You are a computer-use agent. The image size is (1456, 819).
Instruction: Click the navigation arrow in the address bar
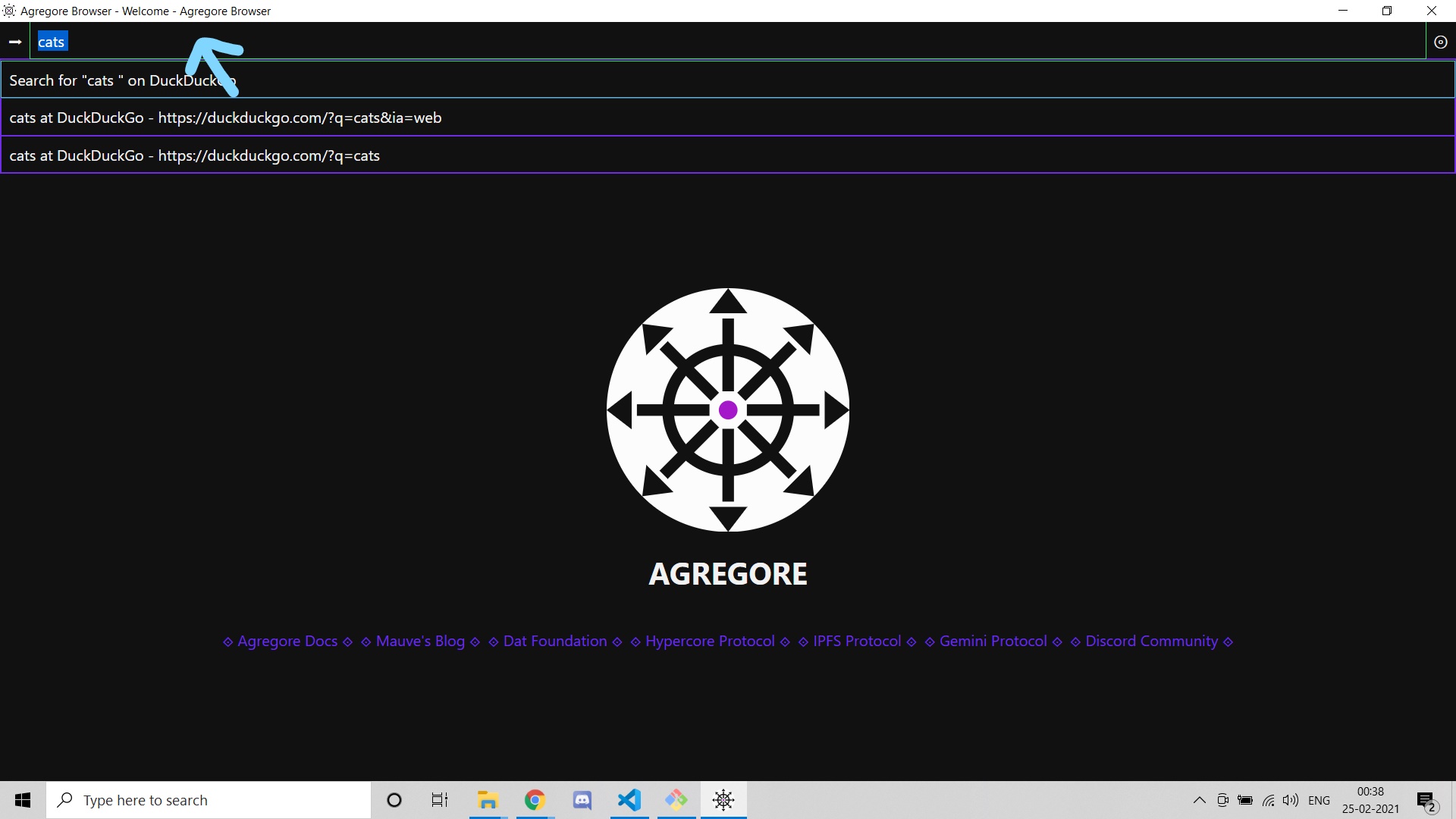click(15, 42)
